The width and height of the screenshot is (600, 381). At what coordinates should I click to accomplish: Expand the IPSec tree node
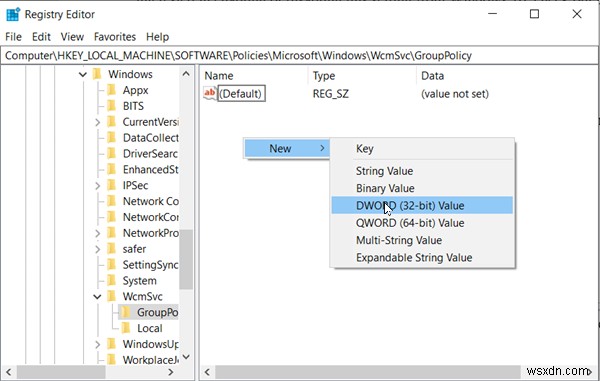[97, 186]
